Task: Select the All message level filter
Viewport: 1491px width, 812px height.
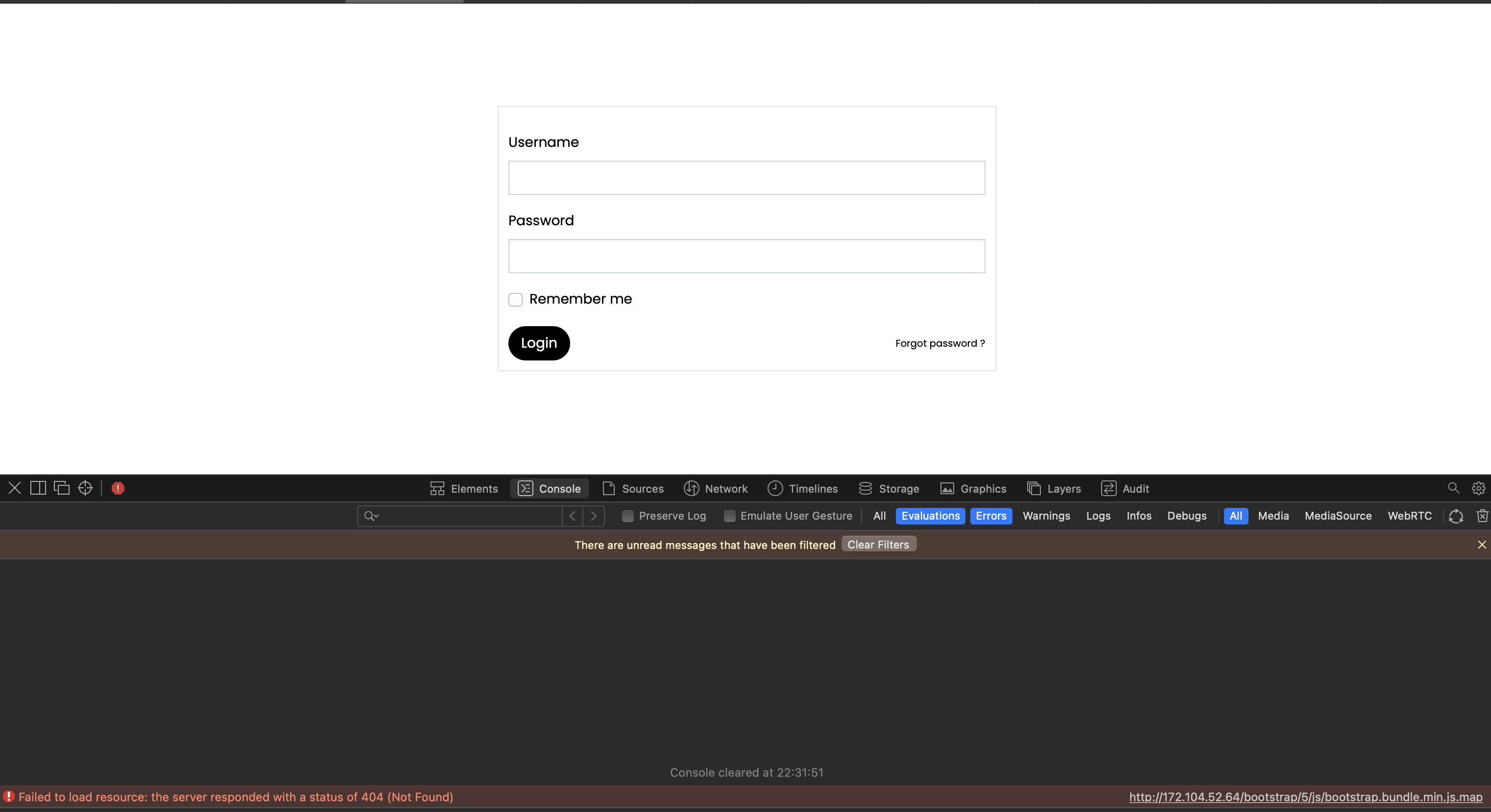Action: 879,516
